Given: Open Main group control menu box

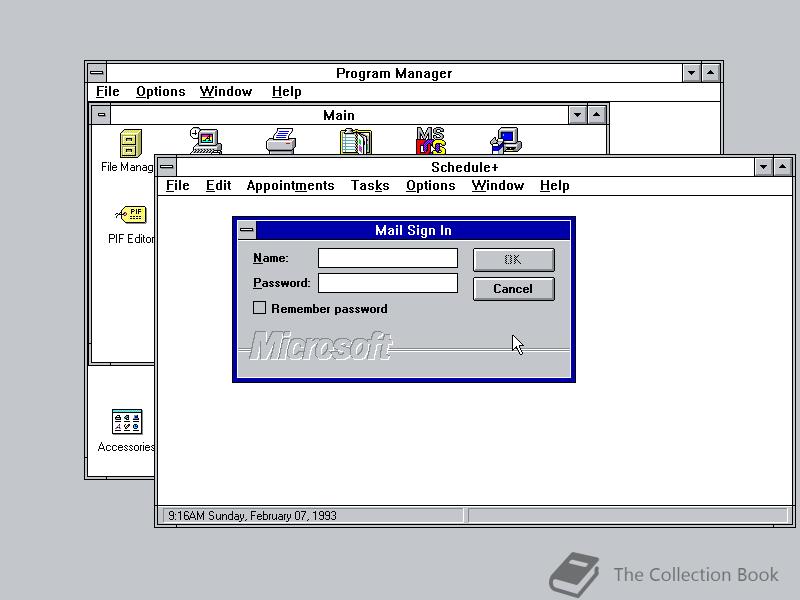Looking at the screenshot, I should click(x=101, y=115).
